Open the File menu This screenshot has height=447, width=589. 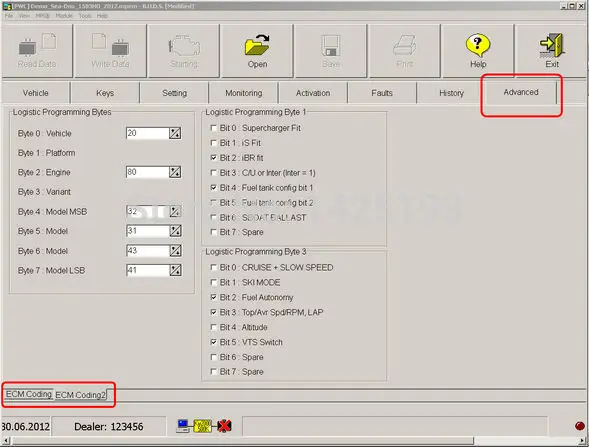[9, 16]
